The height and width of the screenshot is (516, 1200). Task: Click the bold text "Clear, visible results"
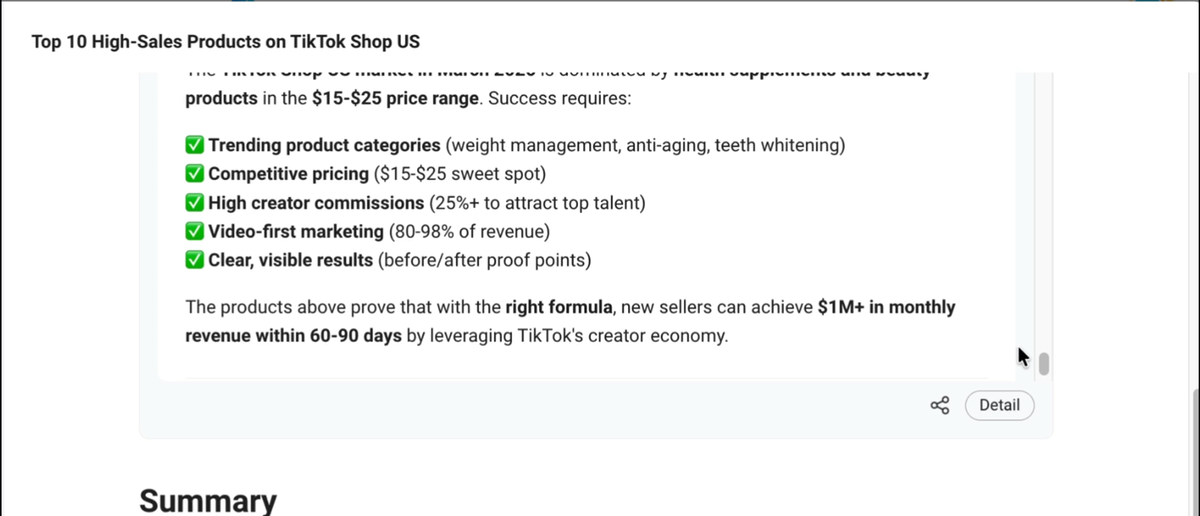[291, 261]
